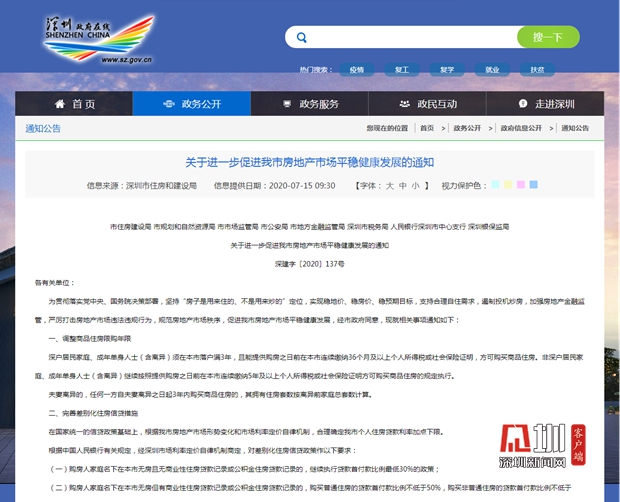The height and width of the screenshot is (502, 620).
Task: Select the 疫情 hot search tag
Action: pyautogui.click(x=357, y=70)
